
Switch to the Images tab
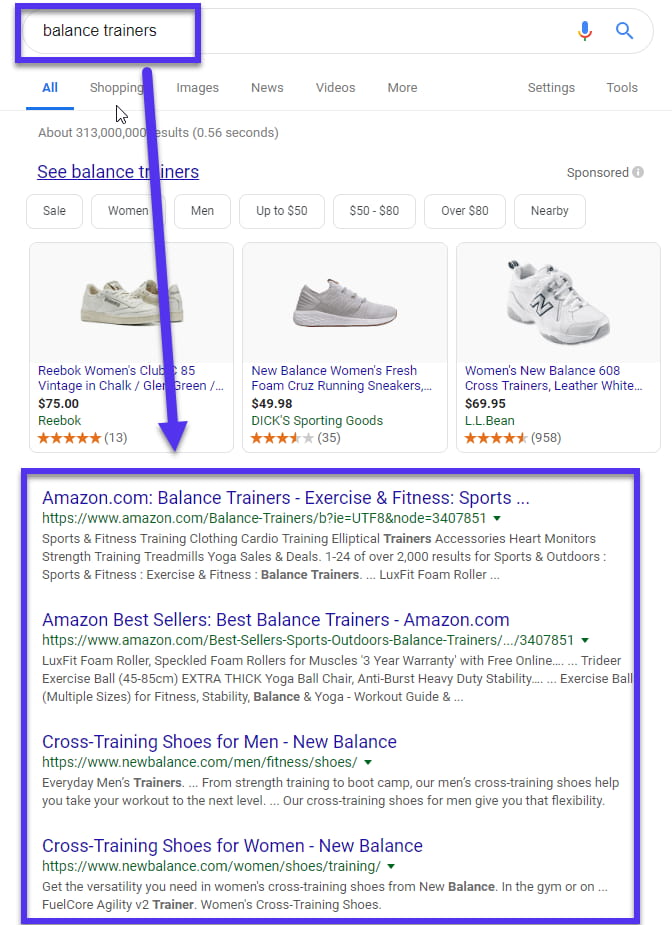(x=197, y=88)
